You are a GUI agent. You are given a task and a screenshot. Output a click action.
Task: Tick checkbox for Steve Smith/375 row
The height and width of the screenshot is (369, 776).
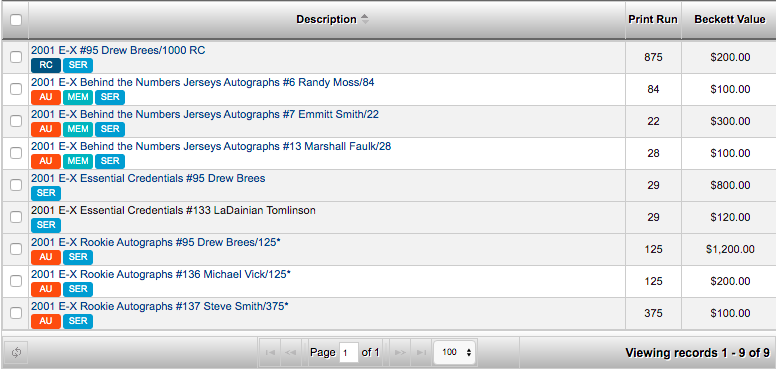pyautogui.click(x=16, y=313)
